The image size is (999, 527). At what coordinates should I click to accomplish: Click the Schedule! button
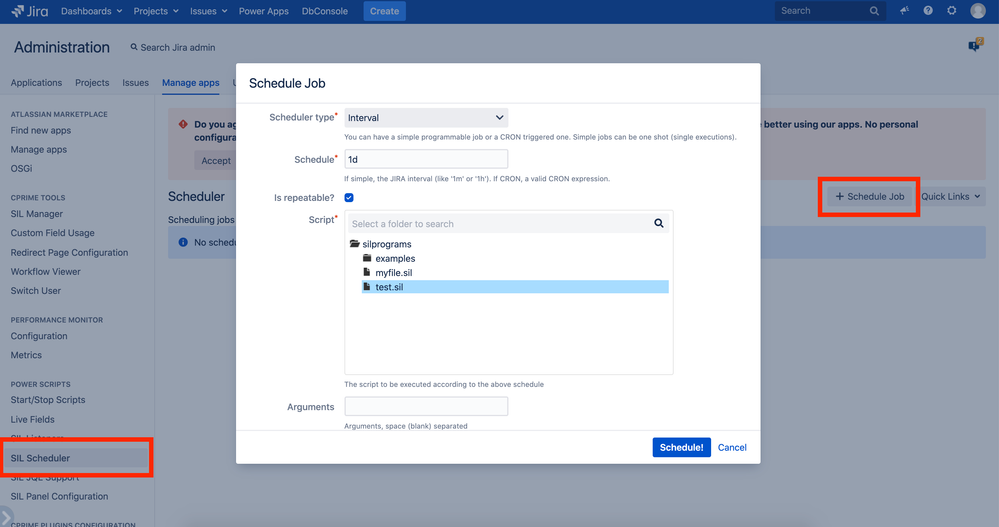click(x=682, y=447)
